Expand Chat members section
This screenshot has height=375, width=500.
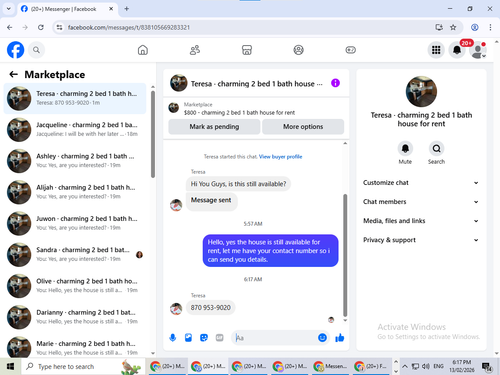click(x=421, y=202)
